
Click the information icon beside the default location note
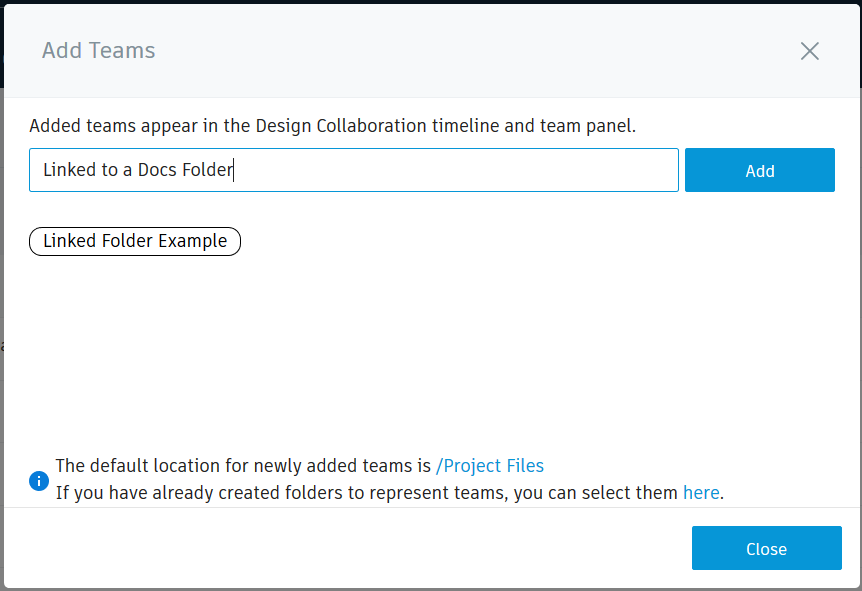point(38,480)
